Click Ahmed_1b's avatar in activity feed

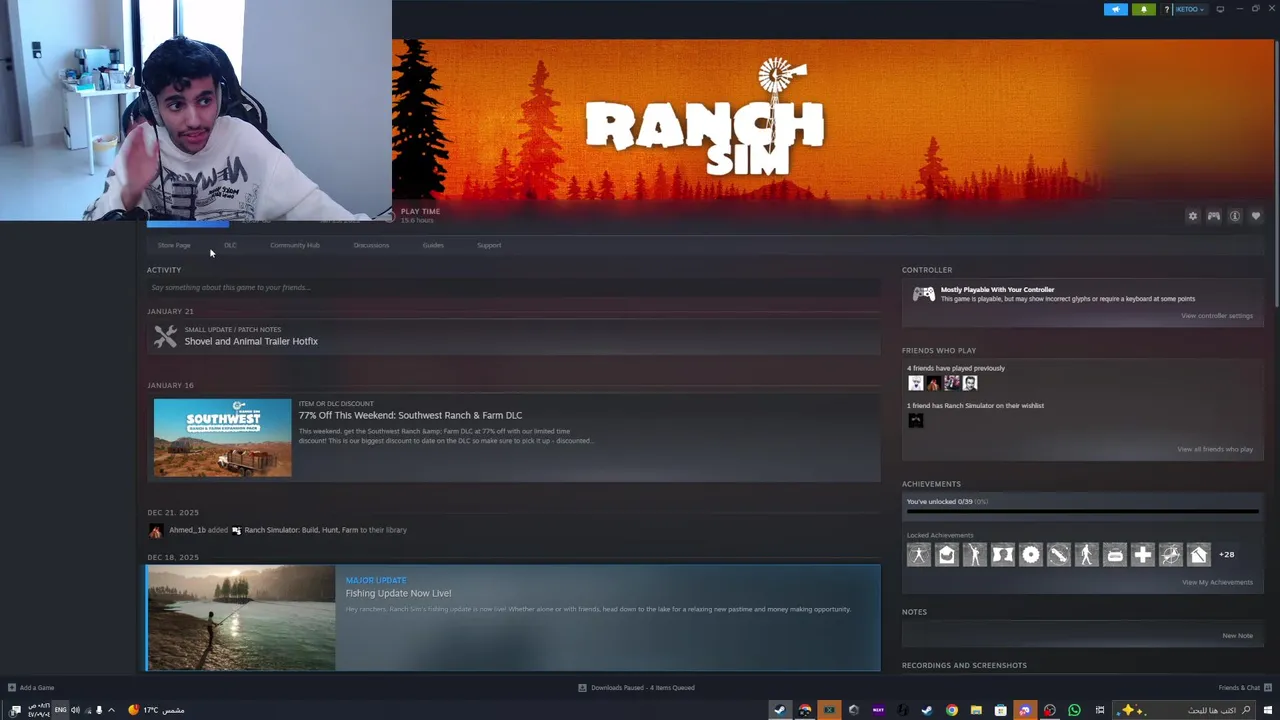click(x=155, y=530)
